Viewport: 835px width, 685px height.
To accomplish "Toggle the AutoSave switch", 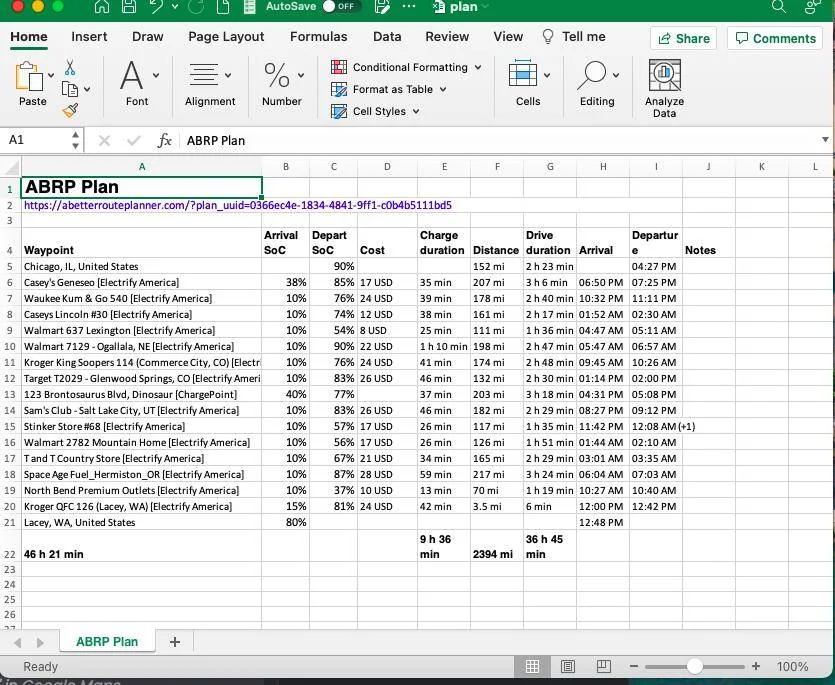I will point(341,6).
